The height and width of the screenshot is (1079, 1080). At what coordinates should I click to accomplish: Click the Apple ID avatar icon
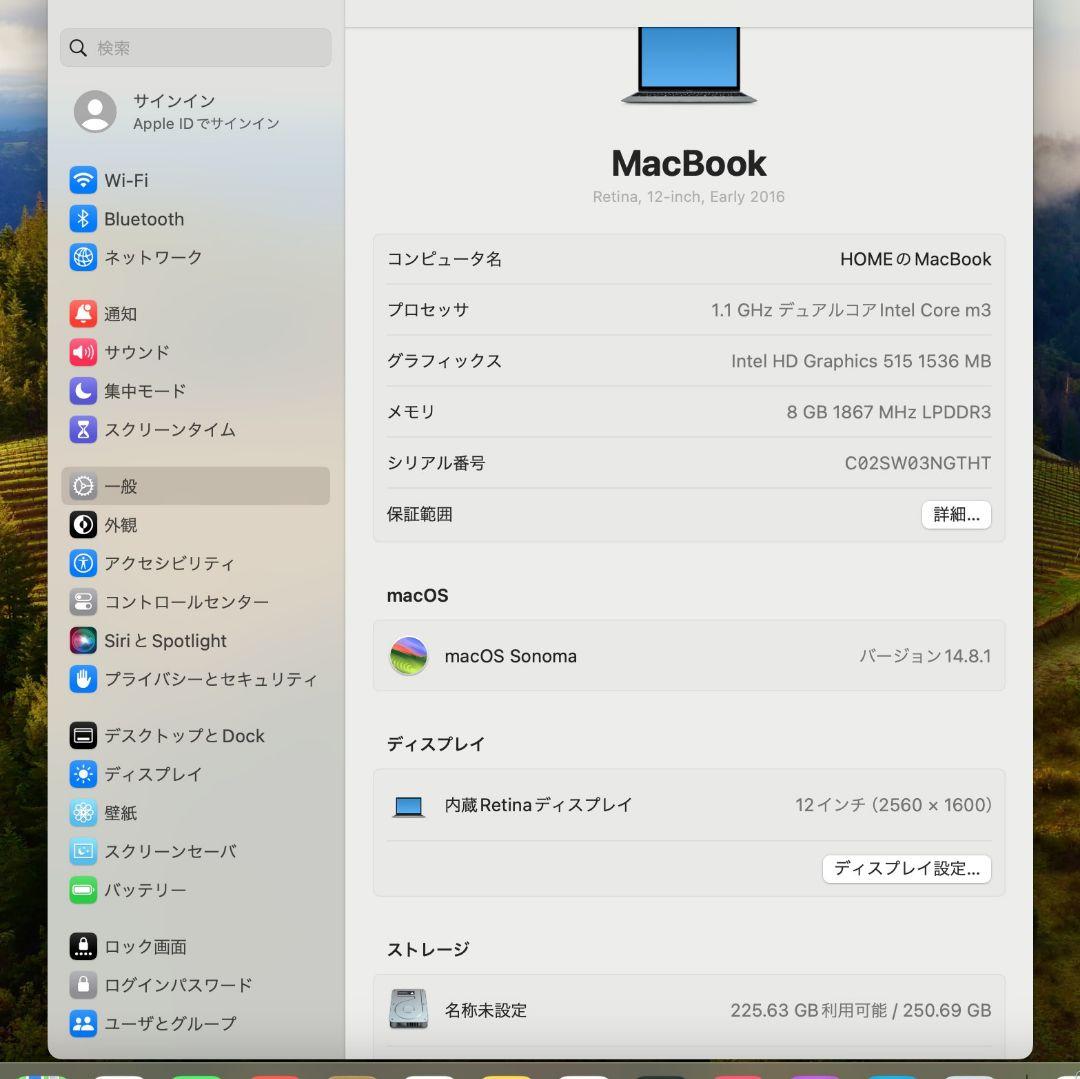point(95,112)
